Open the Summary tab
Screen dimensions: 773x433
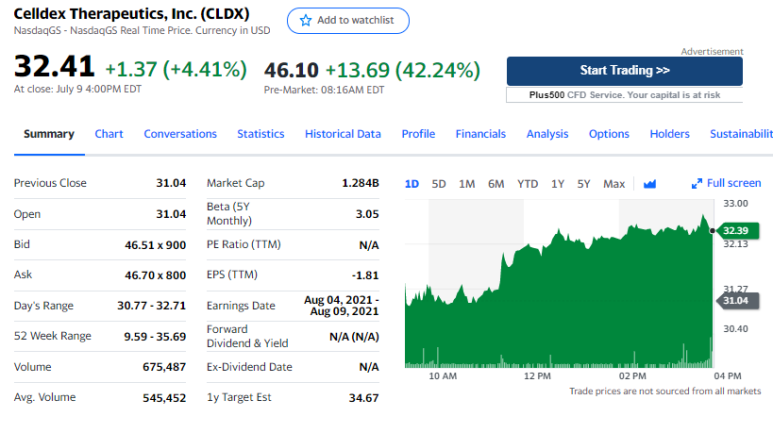pyautogui.click(x=49, y=134)
